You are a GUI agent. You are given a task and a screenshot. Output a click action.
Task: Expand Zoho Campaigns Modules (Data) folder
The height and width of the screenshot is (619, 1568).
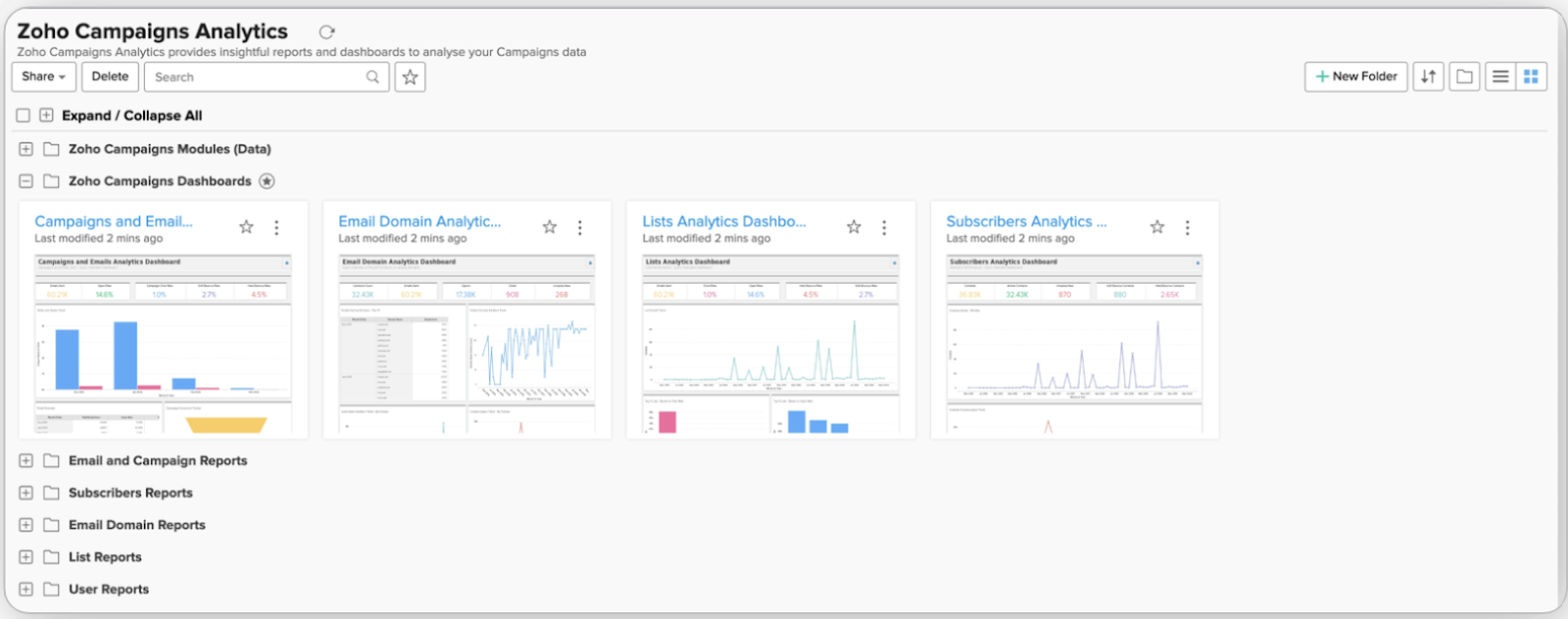pyautogui.click(x=25, y=149)
